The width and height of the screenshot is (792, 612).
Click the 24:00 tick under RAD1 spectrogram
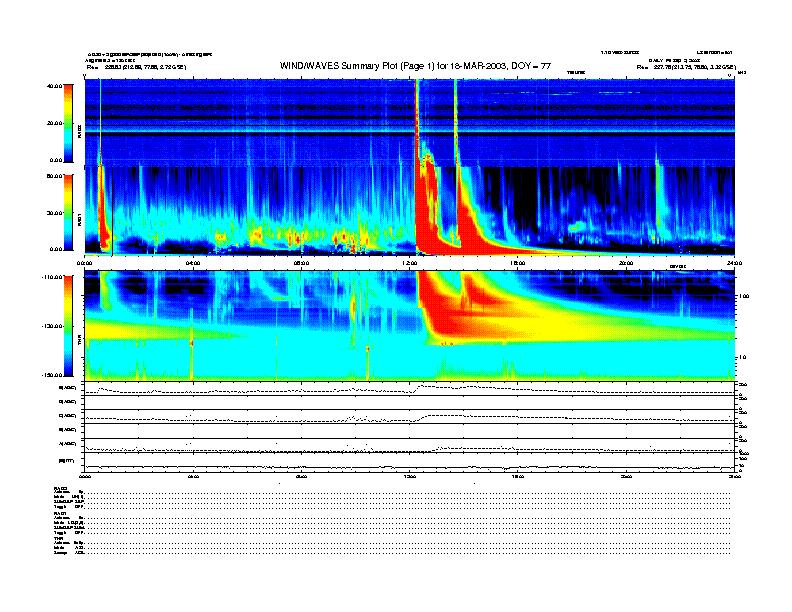click(734, 263)
